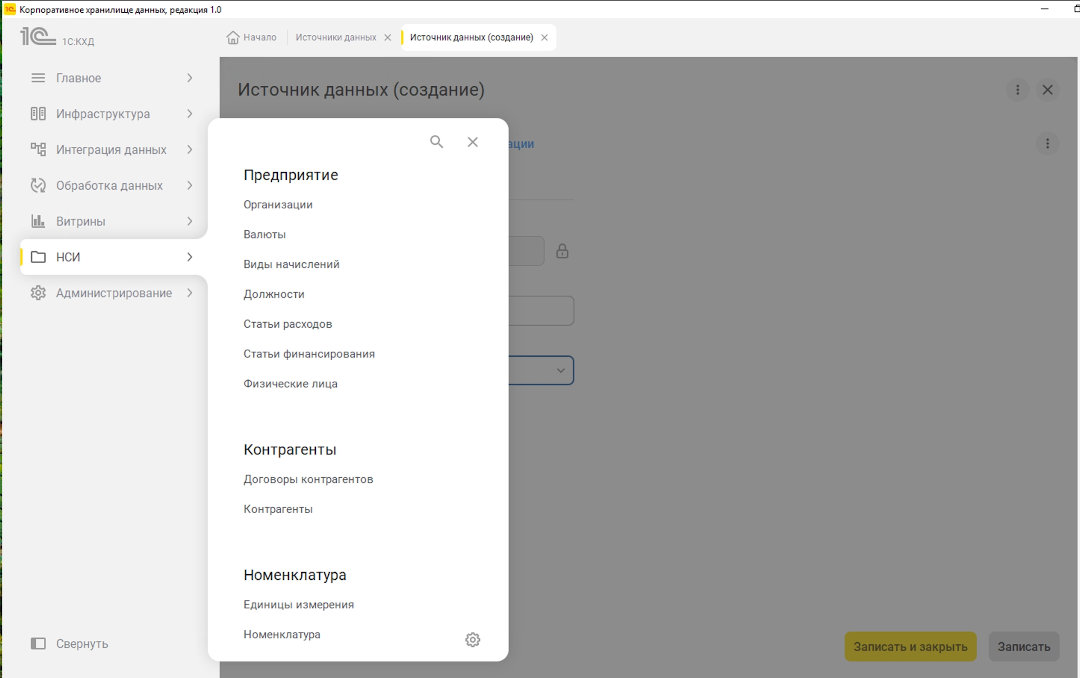This screenshot has height=678, width=1080.
Task: Close the Источник данных (создание) tab
Action: tap(544, 38)
